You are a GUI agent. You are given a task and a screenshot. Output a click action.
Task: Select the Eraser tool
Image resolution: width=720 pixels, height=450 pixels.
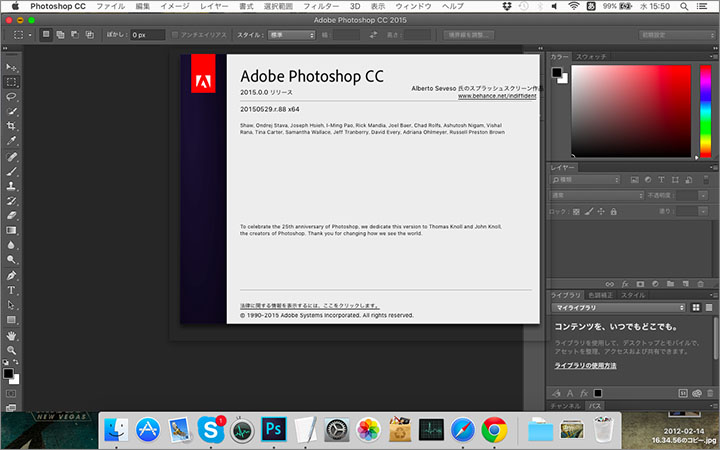11,216
